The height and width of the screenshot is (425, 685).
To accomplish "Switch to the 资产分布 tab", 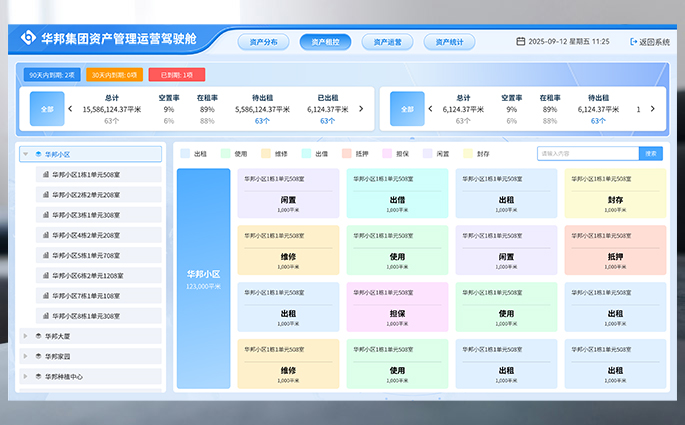I will pyautogui.click(x=264, y=42).
